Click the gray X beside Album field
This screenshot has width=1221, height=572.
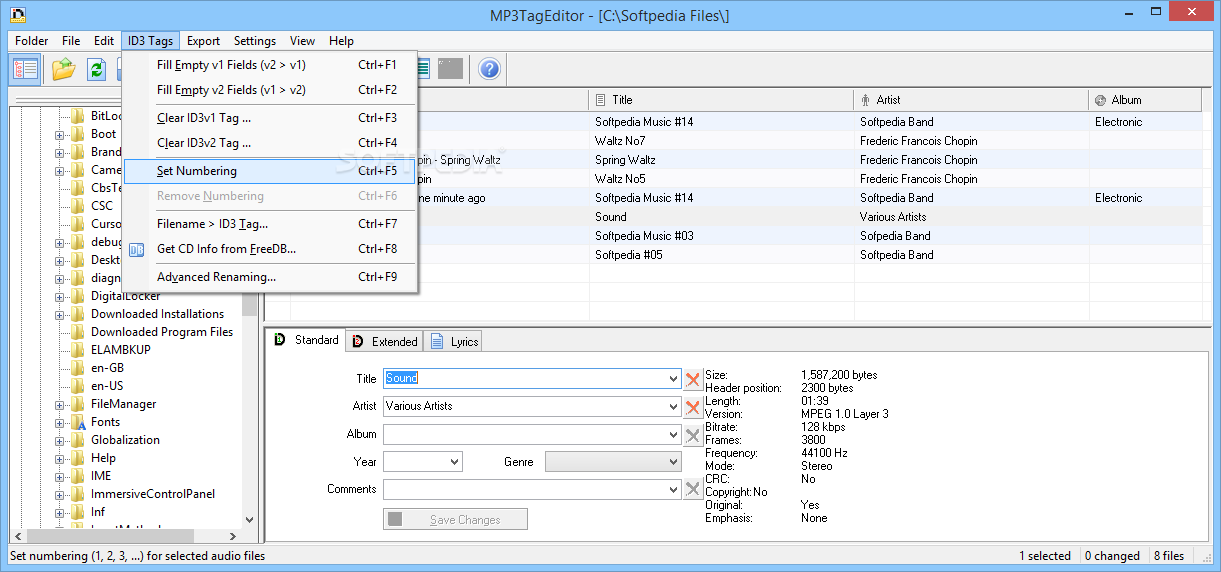693,435
